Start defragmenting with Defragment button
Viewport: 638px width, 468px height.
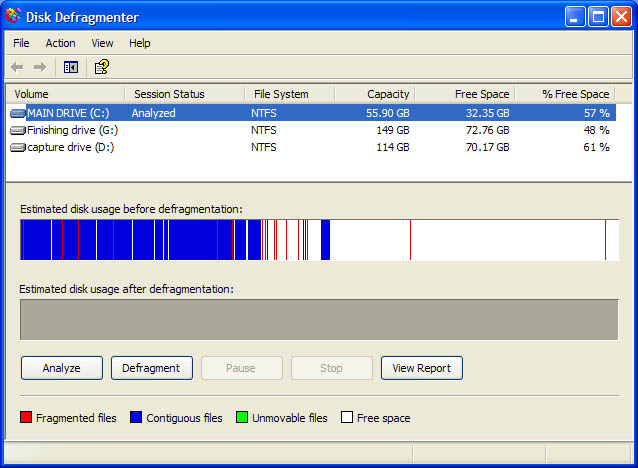[x=152, y=368]
